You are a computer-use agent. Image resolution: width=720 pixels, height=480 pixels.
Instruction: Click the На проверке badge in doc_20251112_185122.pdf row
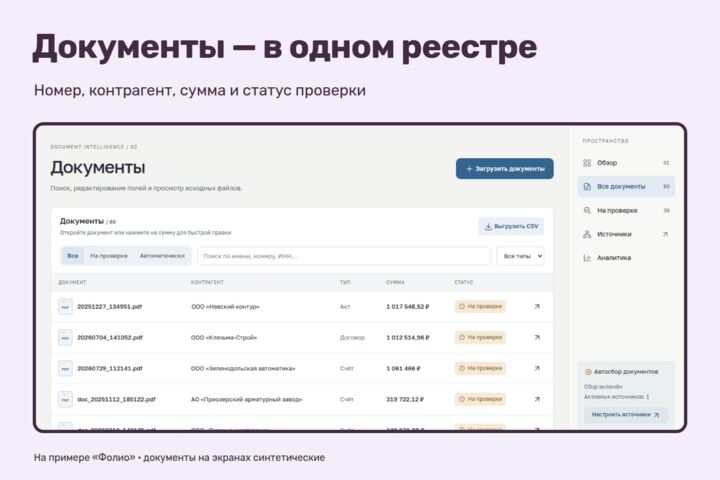pos(480,399)
